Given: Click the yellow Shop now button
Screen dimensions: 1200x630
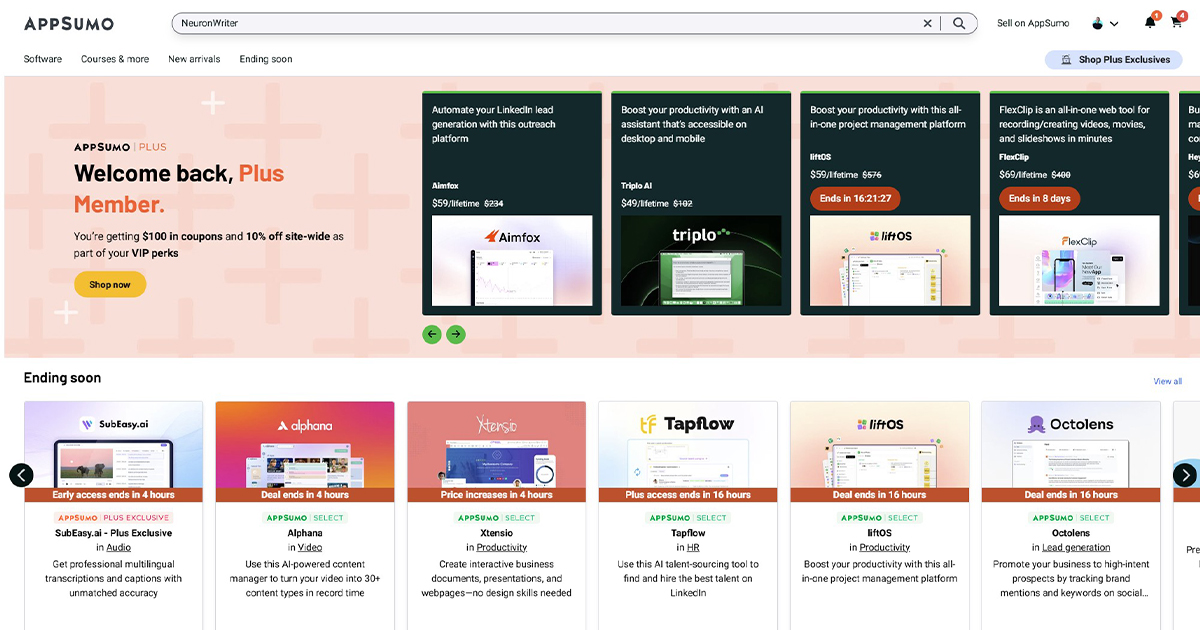Looking at the screenshot, I should pos(110,285).
